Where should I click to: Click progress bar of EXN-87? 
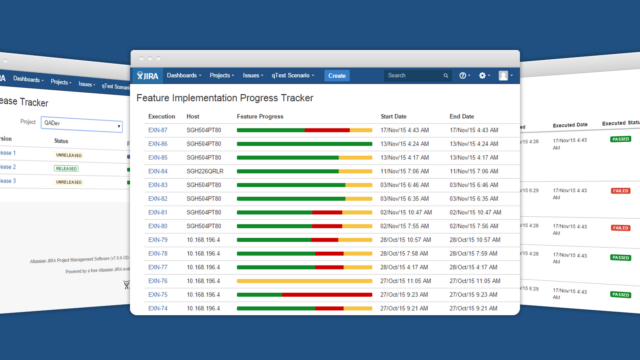pos(304,130)
